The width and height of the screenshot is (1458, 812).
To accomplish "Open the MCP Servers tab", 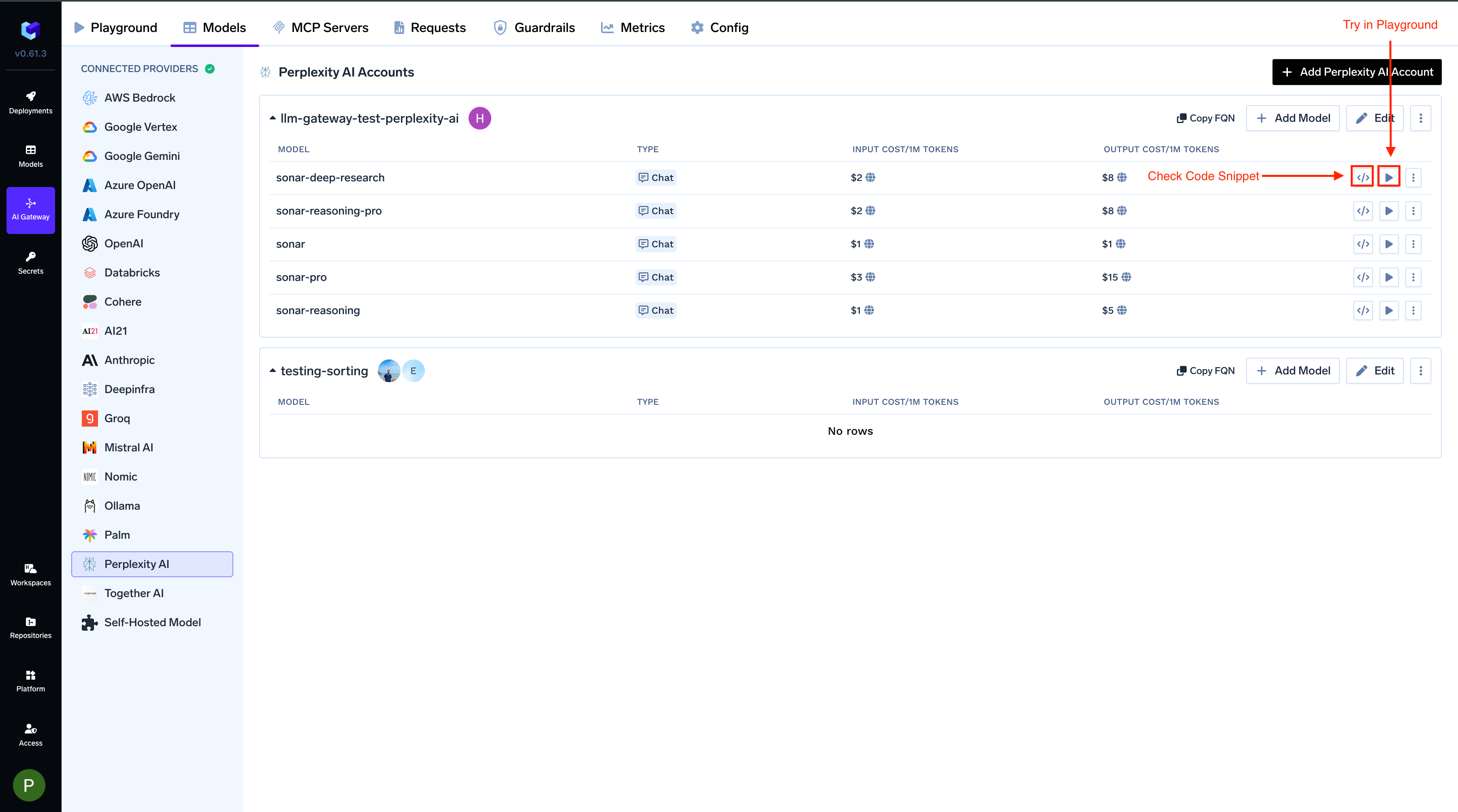I will pos(320,27).
